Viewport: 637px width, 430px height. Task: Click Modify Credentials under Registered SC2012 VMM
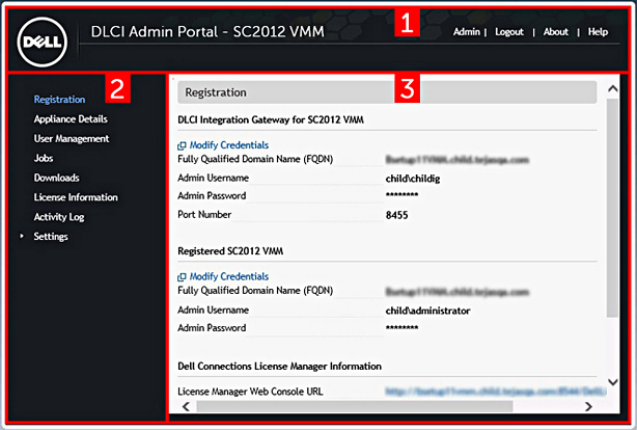(x=229, y=276)
